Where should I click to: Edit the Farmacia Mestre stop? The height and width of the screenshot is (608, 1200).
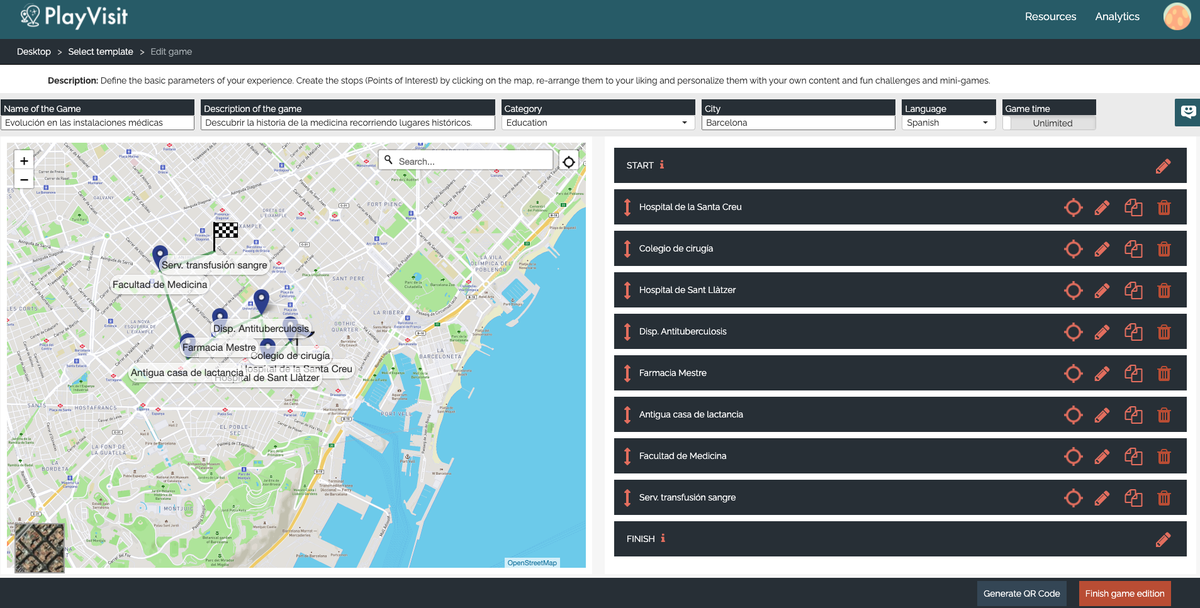(1102, 373)
